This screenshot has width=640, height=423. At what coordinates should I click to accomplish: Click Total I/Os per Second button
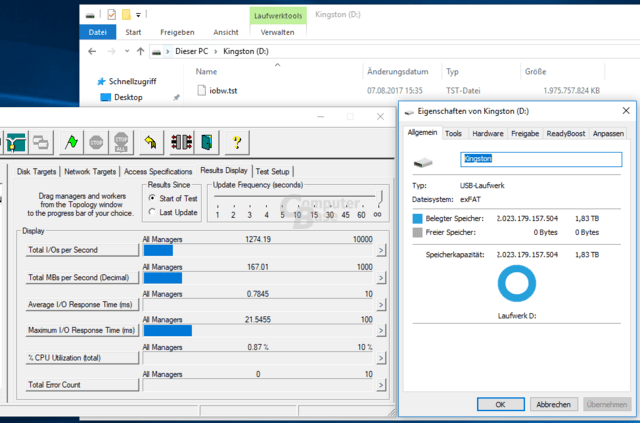tap(82, 250)
